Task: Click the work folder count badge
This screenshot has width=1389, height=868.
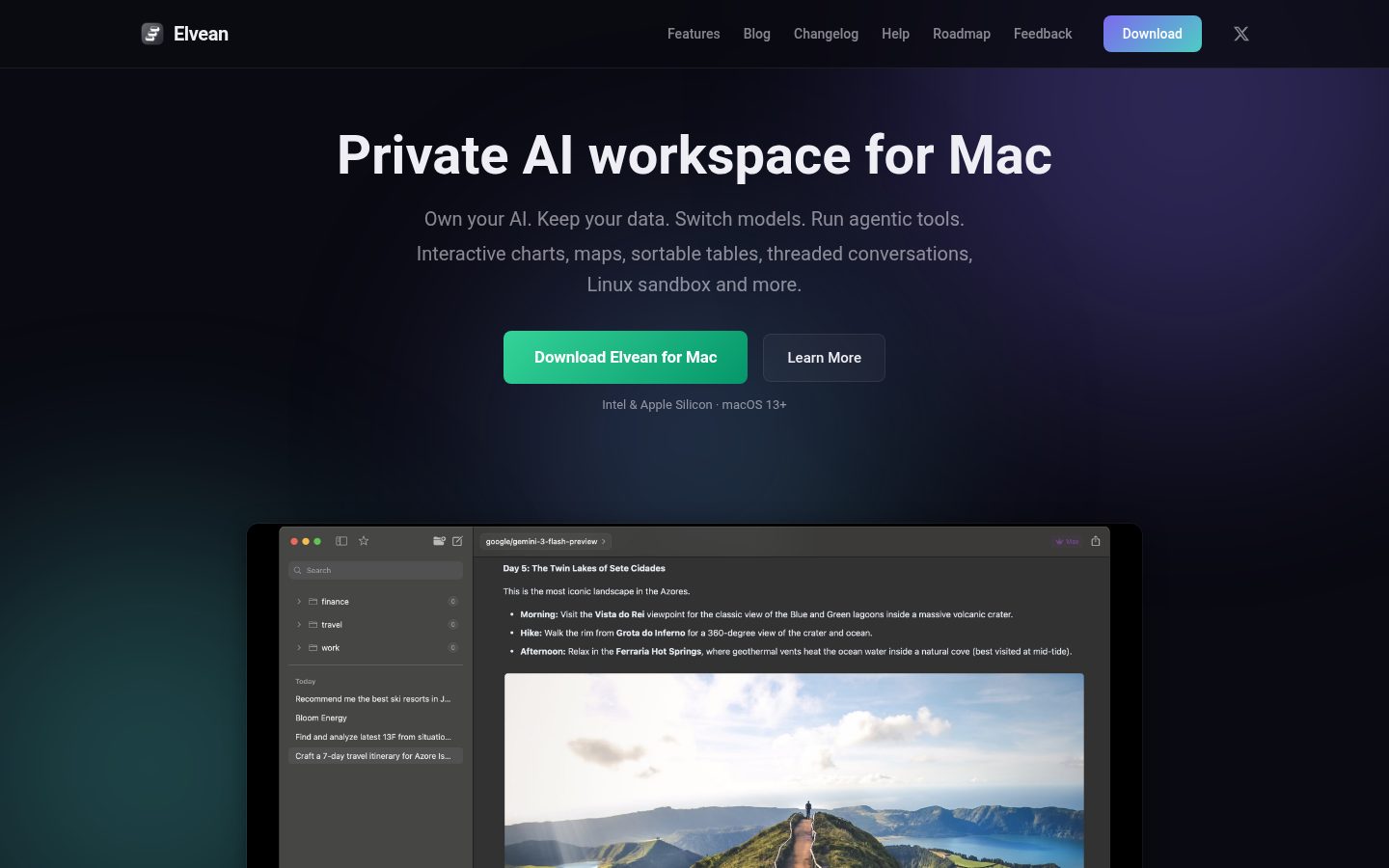Action: pyautogui.click(x=453, y=648)
